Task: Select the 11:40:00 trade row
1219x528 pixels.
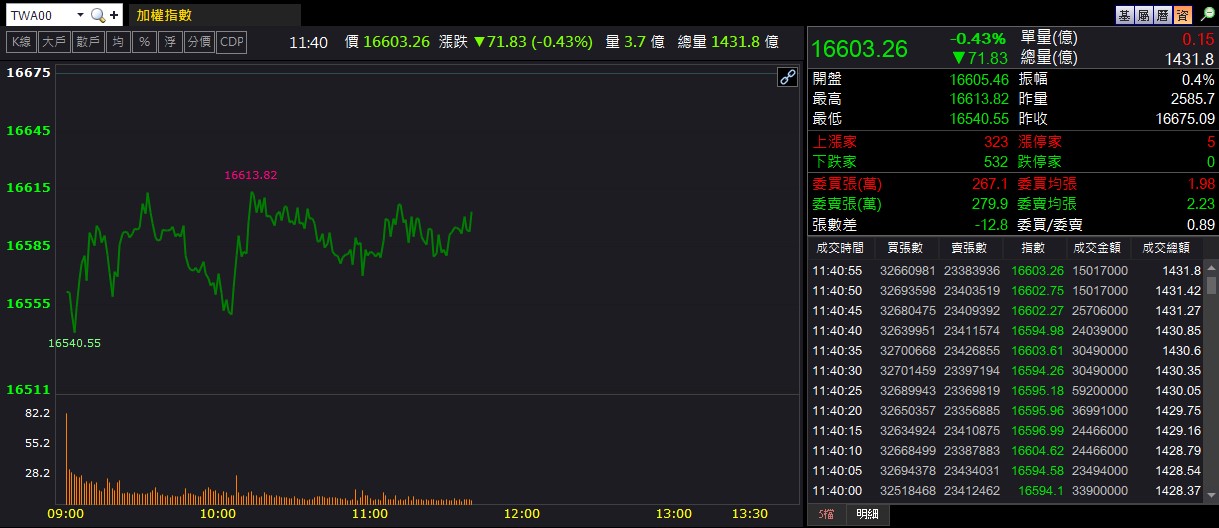Action: [1006, 490]
